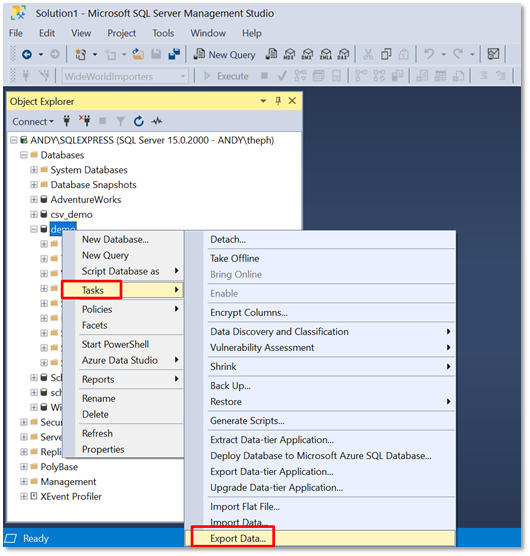Image resolution: width=530 pixels, height=556 pixels.
Task: Expand the System Databases folder
Action: point(34,170)
